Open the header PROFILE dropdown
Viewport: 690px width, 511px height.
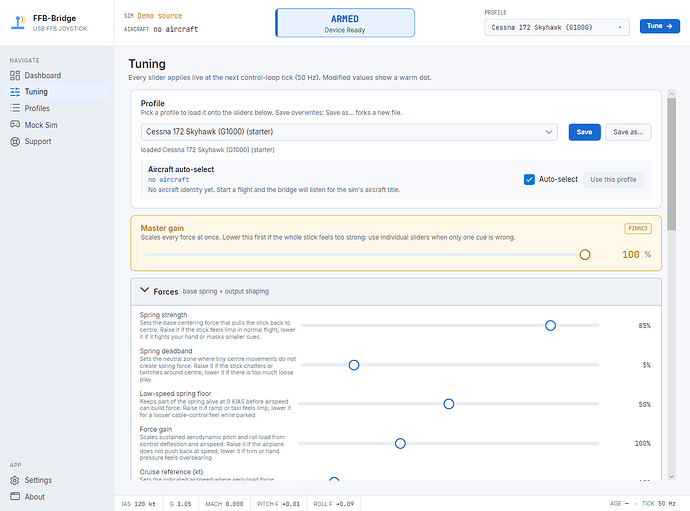pyautogui.click(x=557, y=27)
